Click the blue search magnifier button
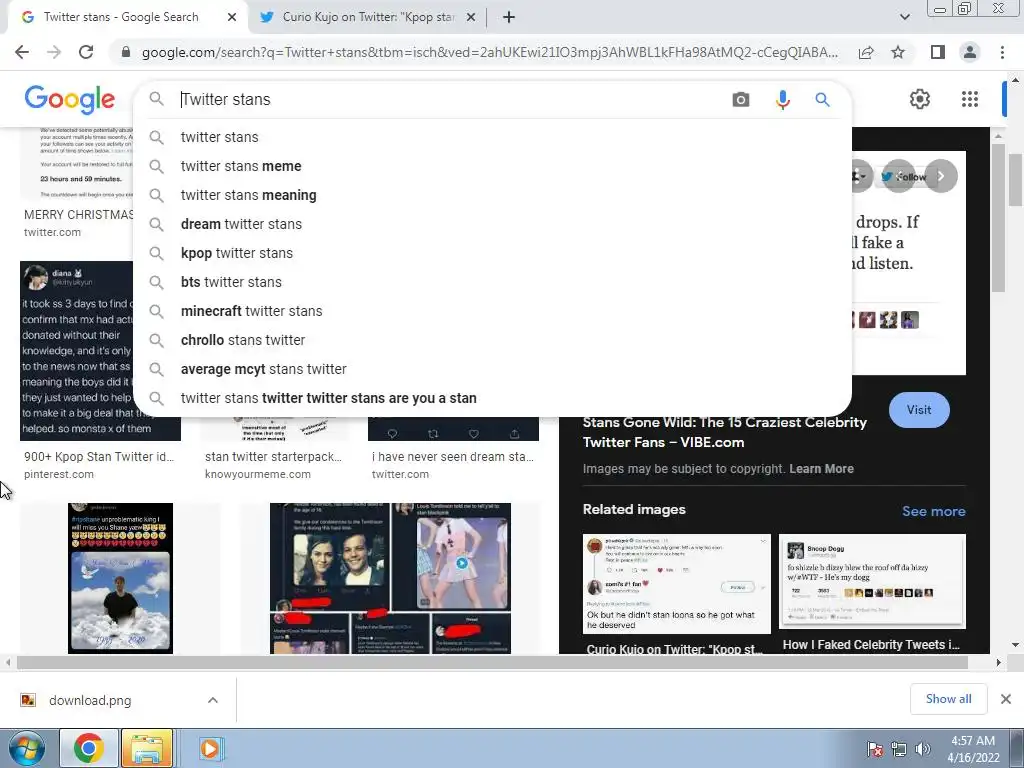 (822, 100)
